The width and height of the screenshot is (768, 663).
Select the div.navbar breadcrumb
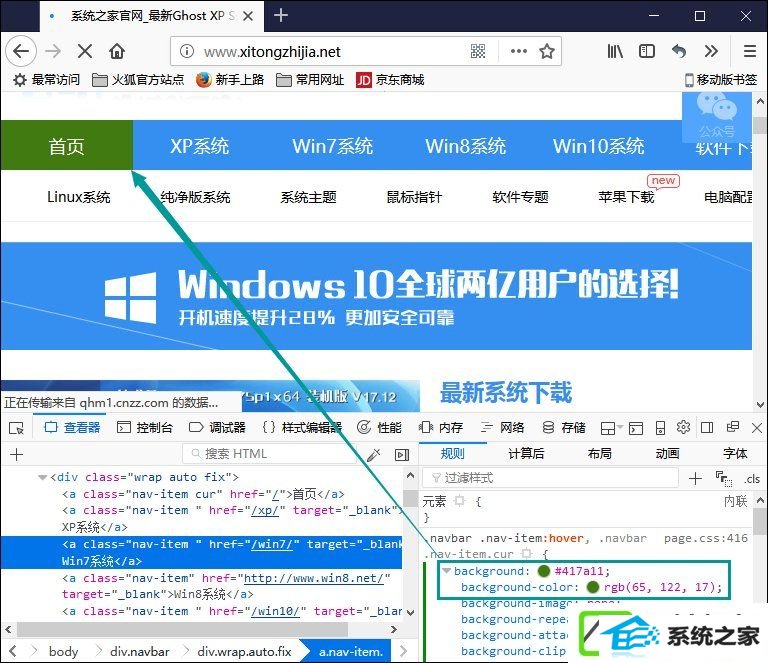pos(140,652)
